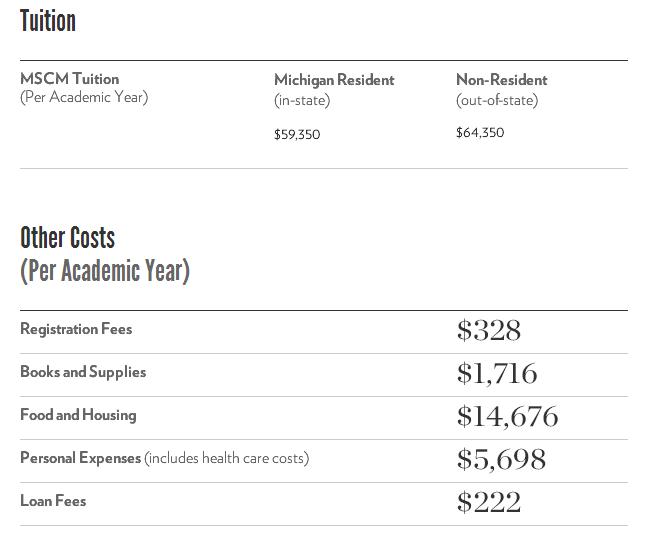The height and width of the screenshot is (538, 648).
Task: Select the Other Costs heading
Action: tap(68, 238)
